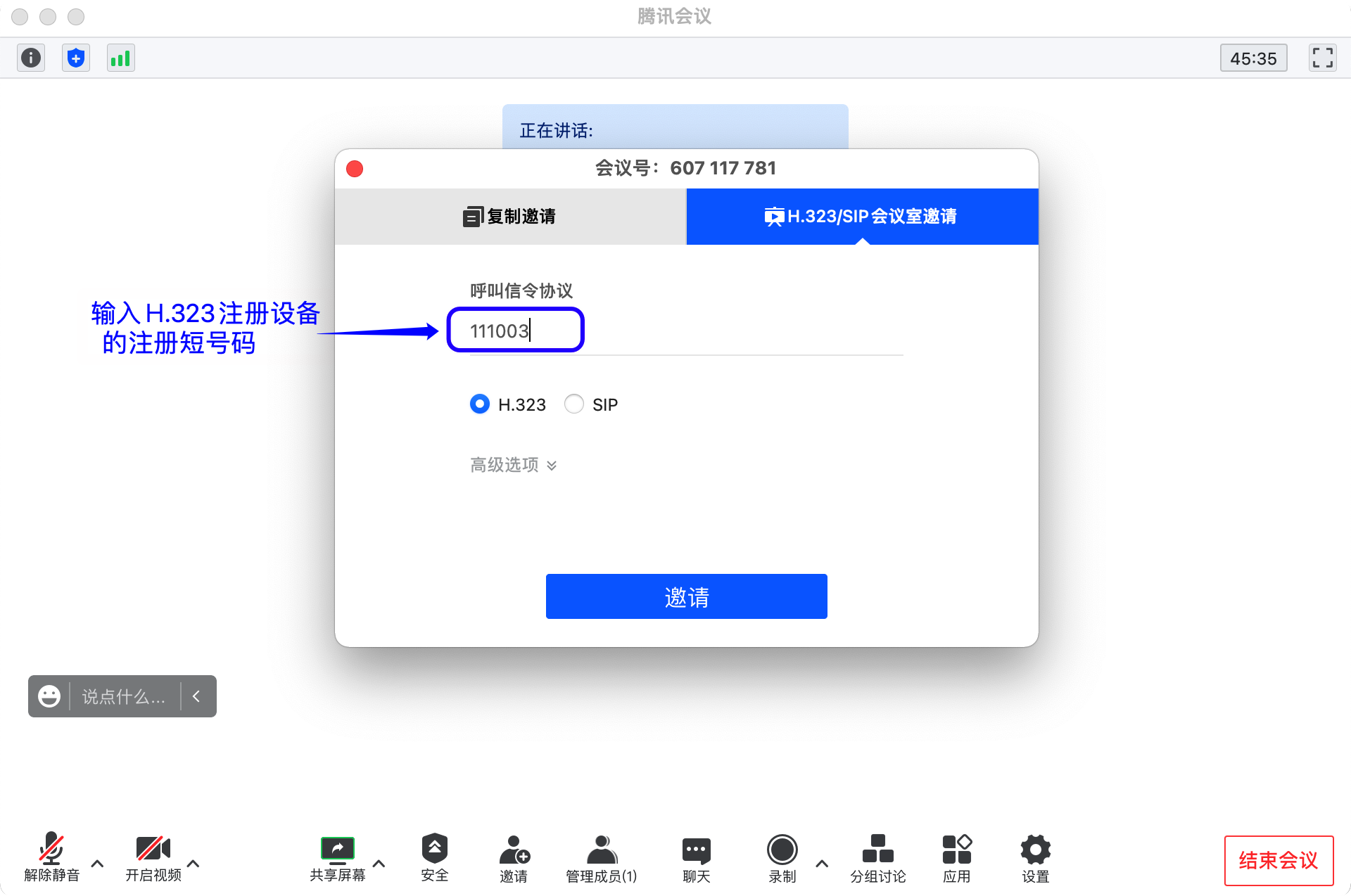The width and height of the screenshot is (1351, 896).
Task: Click the meeting timer 45:35
Action: click(1253, 58)
